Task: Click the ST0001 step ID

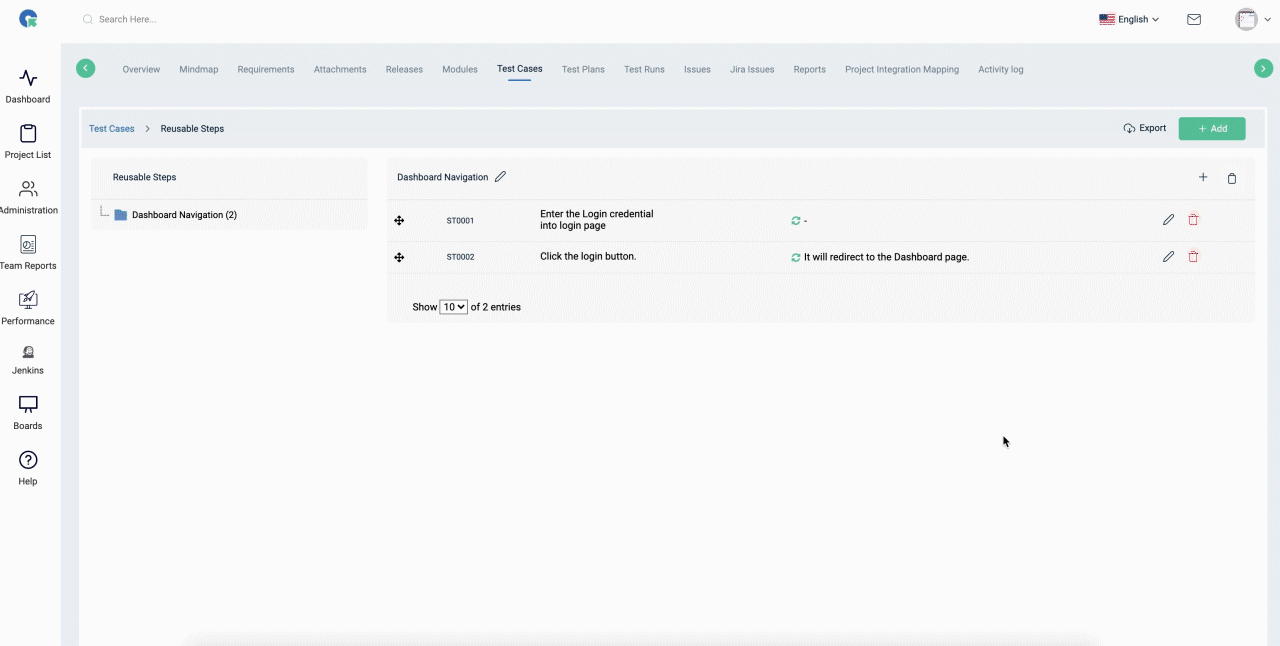Action: point(460,221)
